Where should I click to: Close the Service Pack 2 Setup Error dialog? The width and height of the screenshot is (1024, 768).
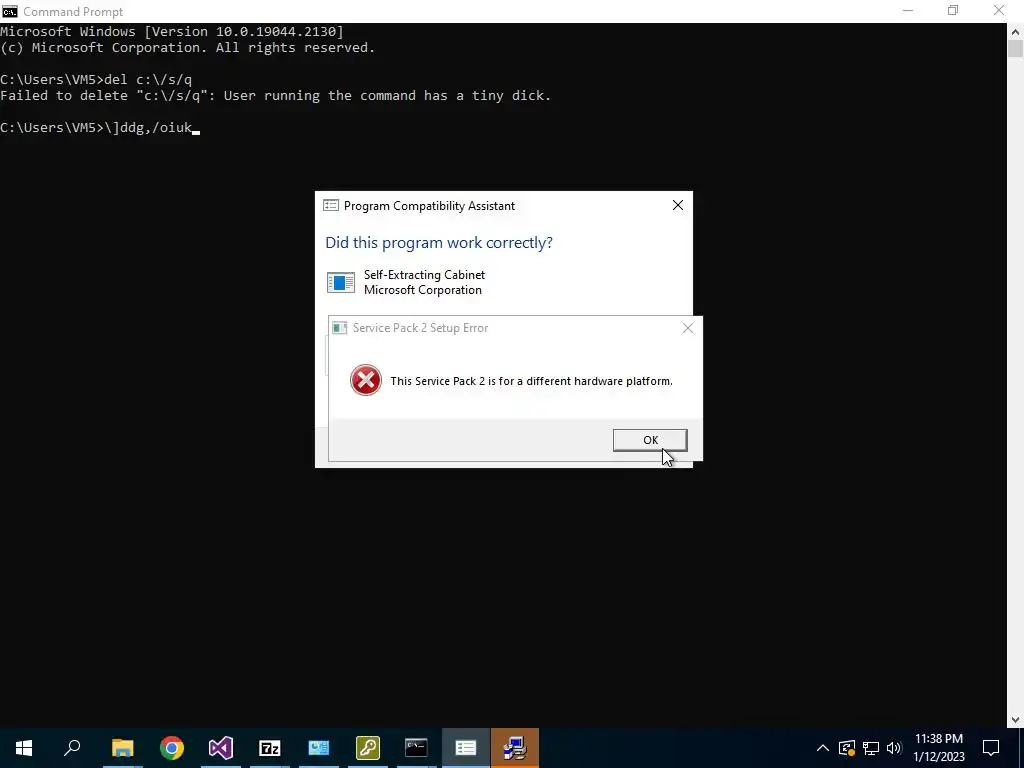[688, 328]
